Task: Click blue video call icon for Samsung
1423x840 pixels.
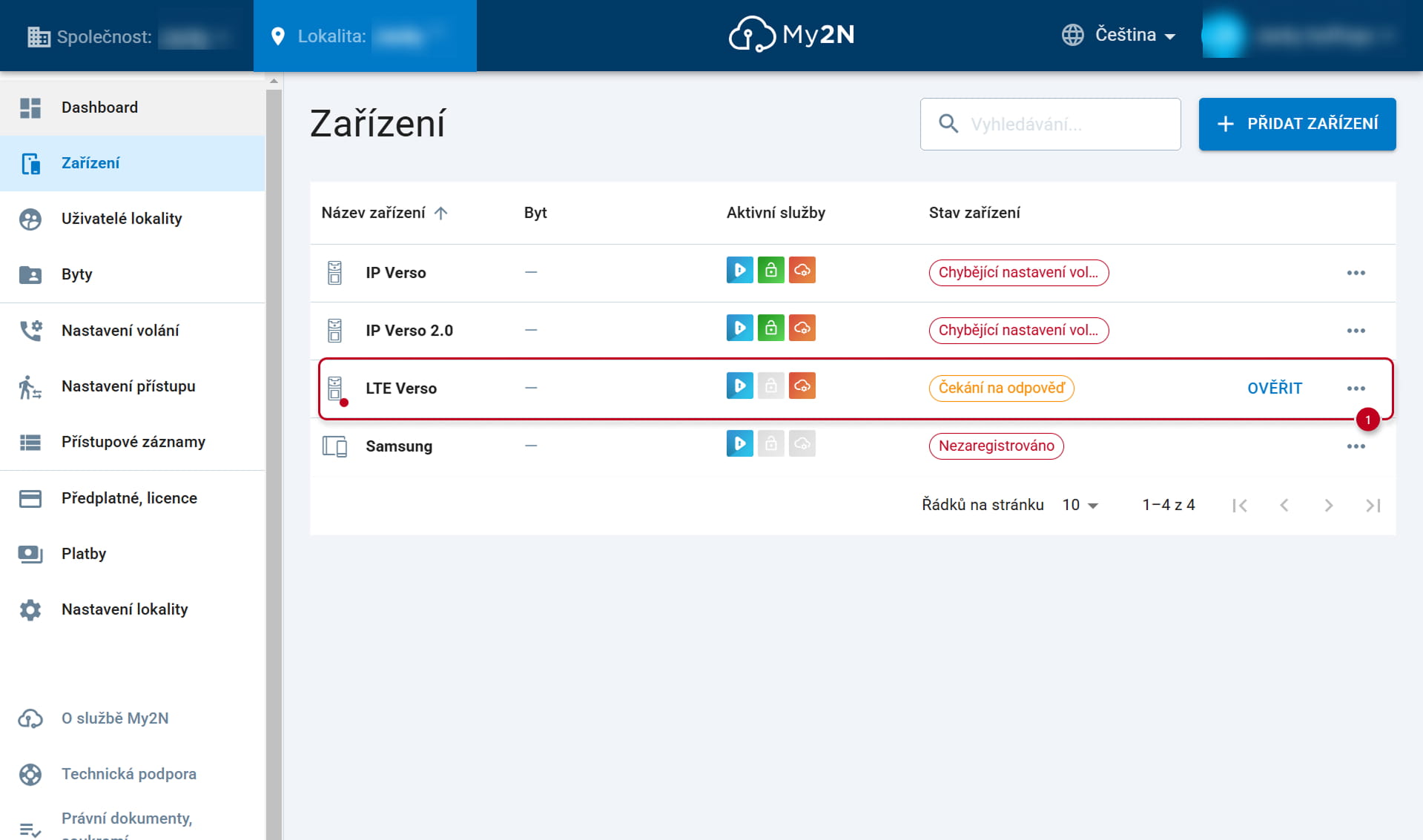Action: (740, 443)
